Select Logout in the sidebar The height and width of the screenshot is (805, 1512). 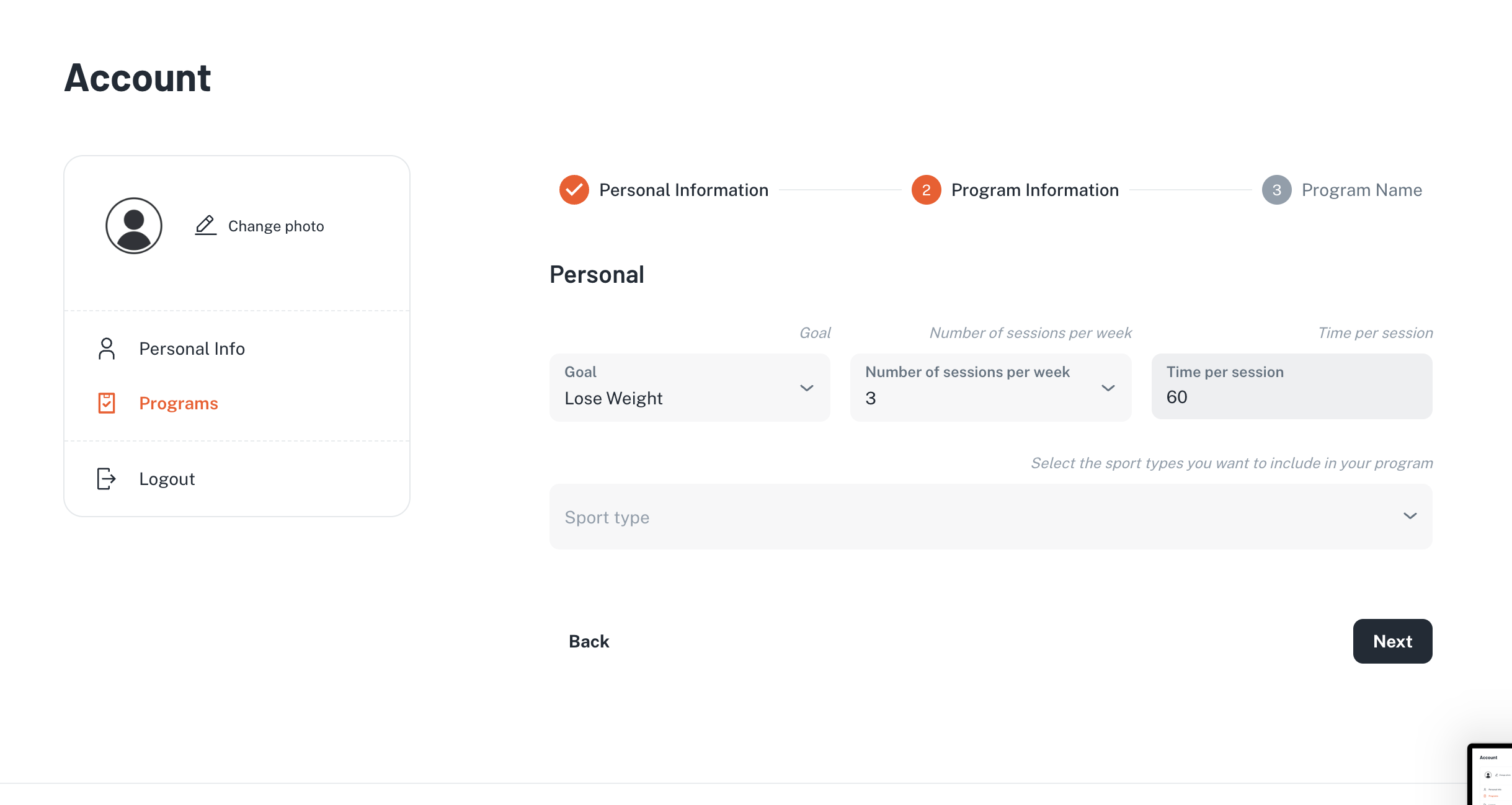coord(167,479)
